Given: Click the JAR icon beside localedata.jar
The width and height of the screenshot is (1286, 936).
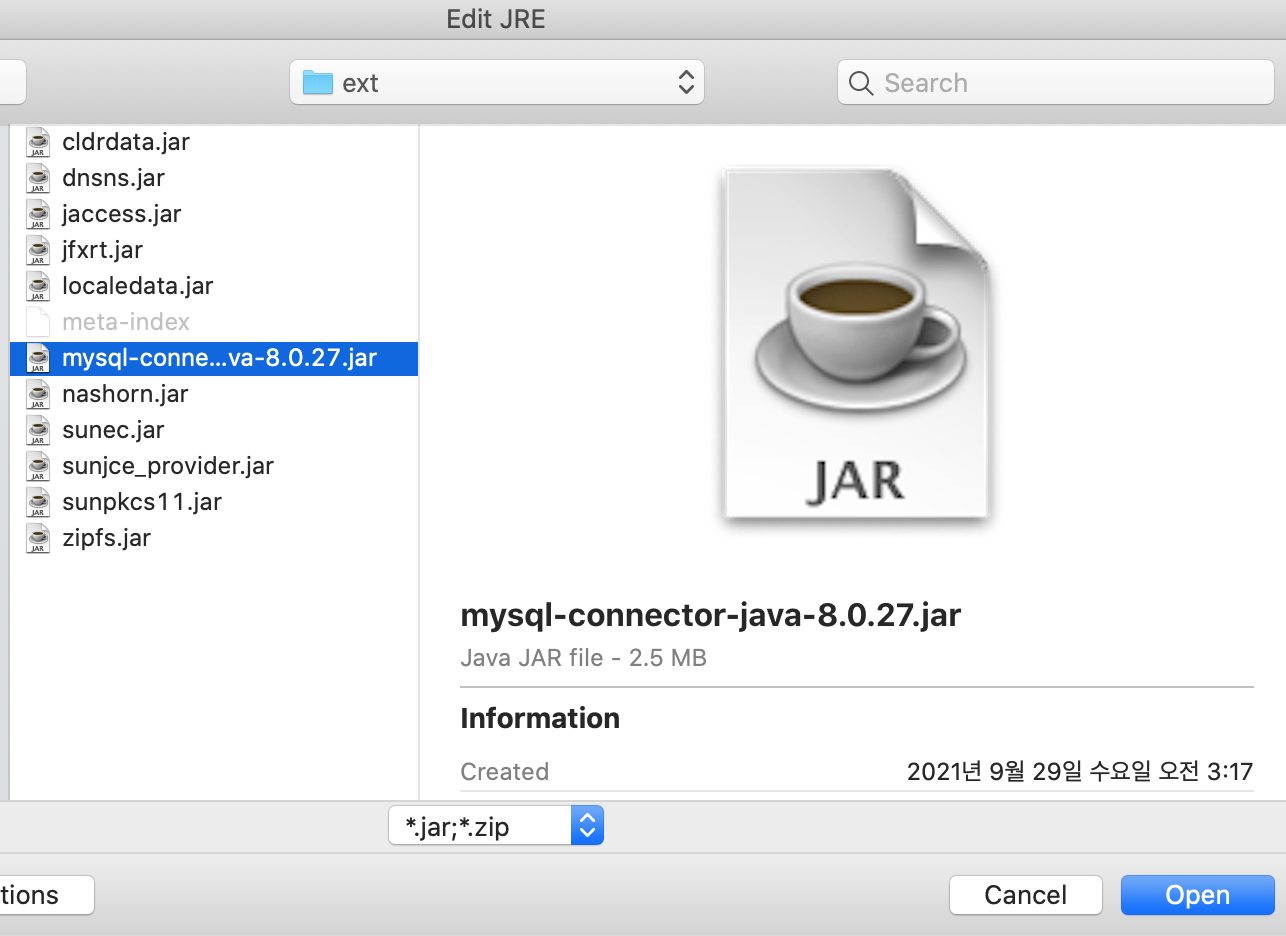Looking at the screenshot, I should tap(37, 286).
